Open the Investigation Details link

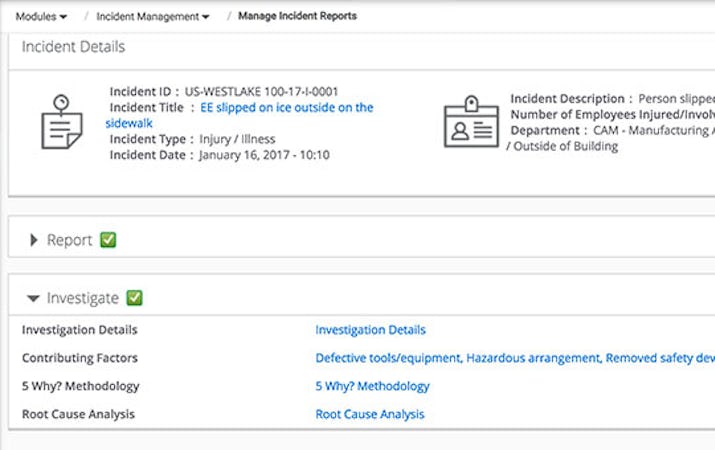pyautogui.click(x=370, y=330)
